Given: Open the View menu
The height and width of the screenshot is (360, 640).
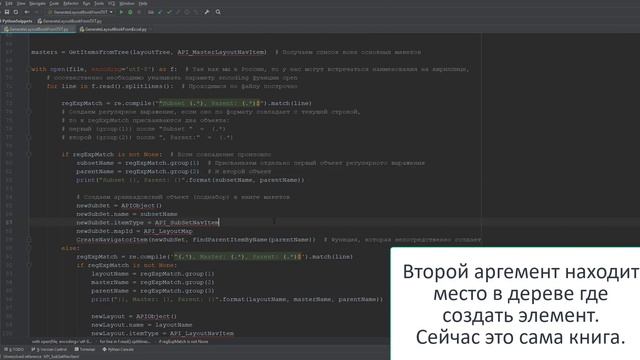Looking at the screenshot, I should [x=21, y=3].
